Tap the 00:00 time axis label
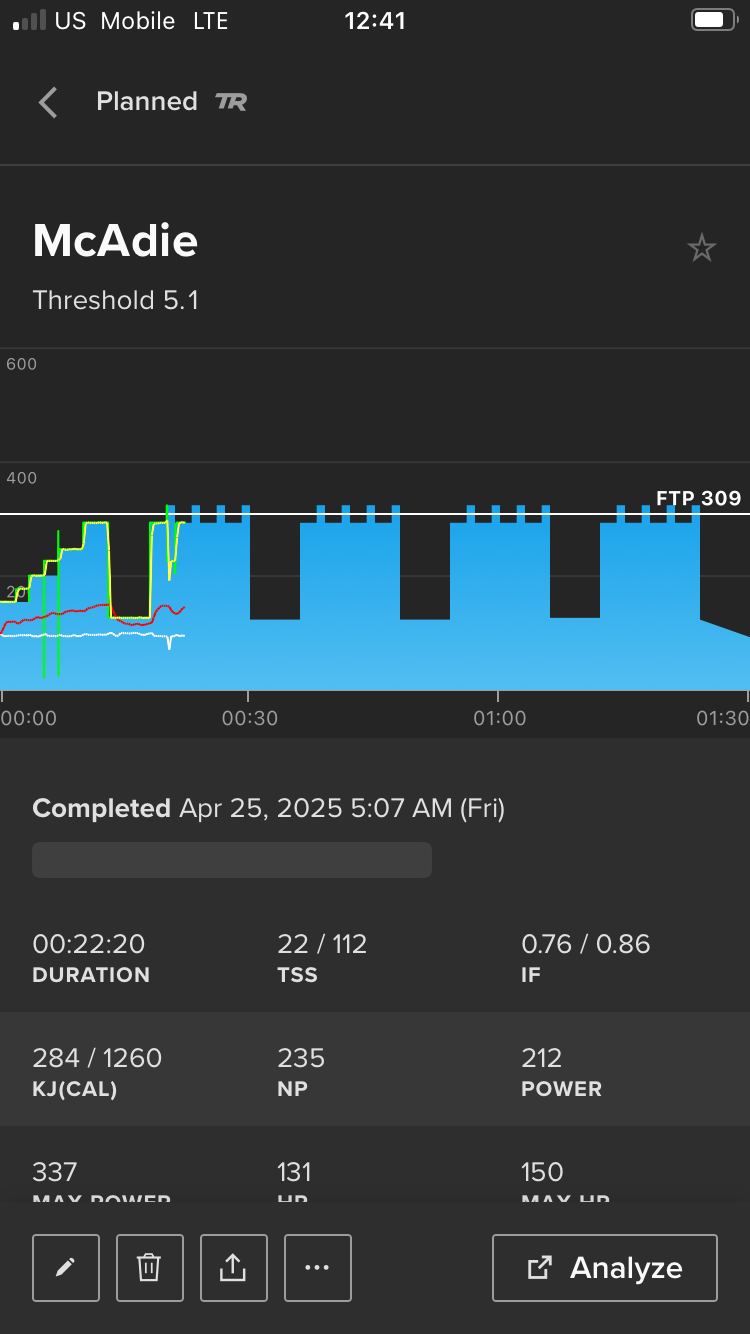The width and height of the screenshot is (750, 1334). [x=29, y=718]
